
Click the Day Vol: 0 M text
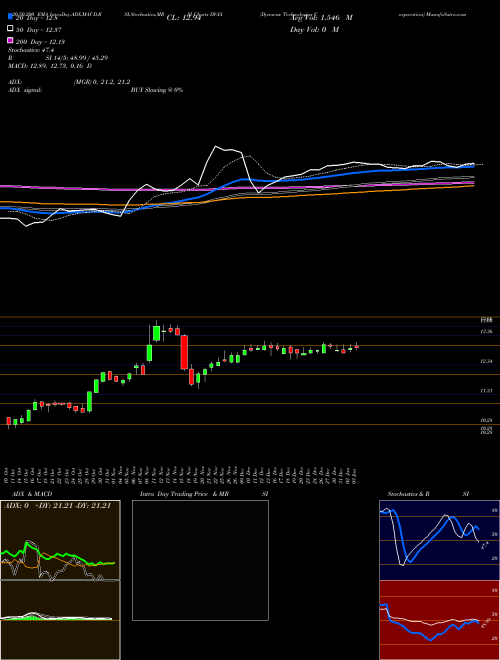(314, 29)
